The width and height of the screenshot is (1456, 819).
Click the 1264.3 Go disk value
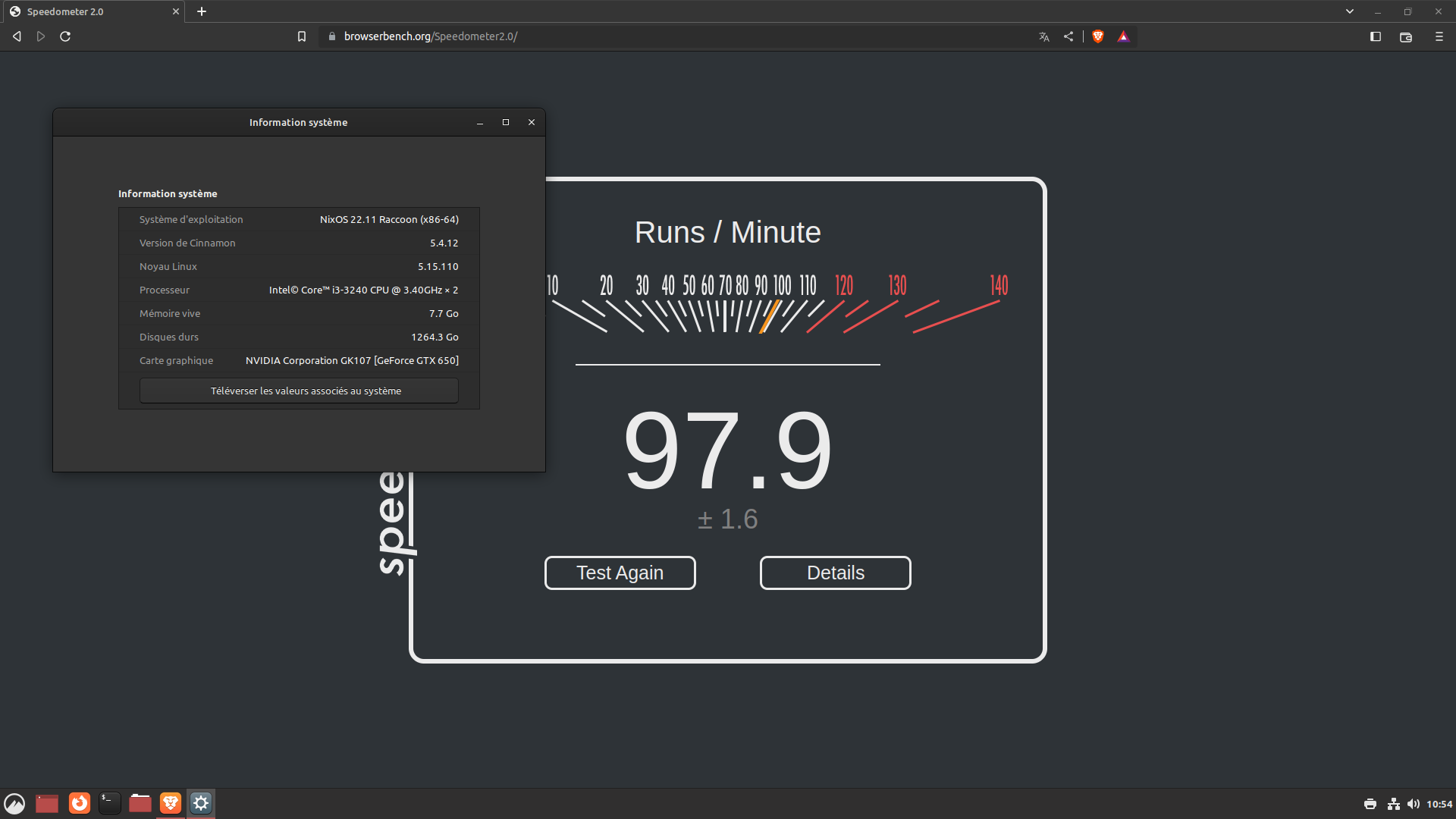tap(435, 337)
